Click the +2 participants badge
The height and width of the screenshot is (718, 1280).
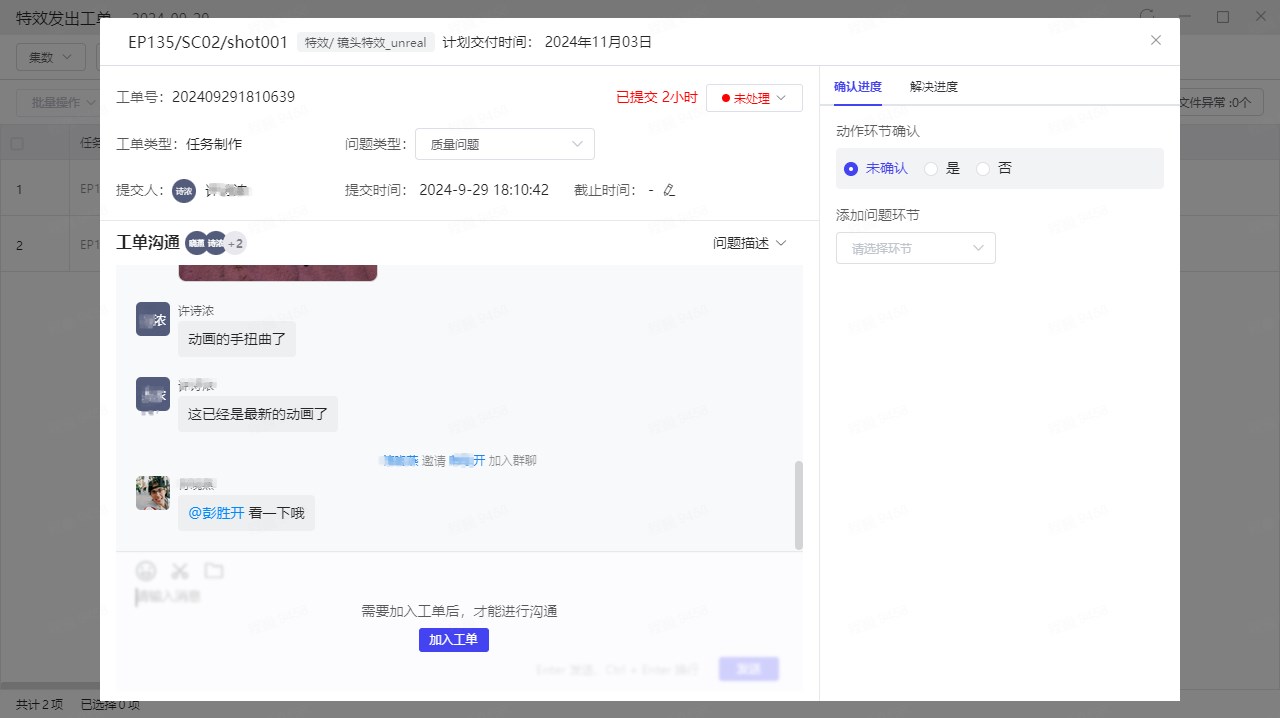pos(236,243)
